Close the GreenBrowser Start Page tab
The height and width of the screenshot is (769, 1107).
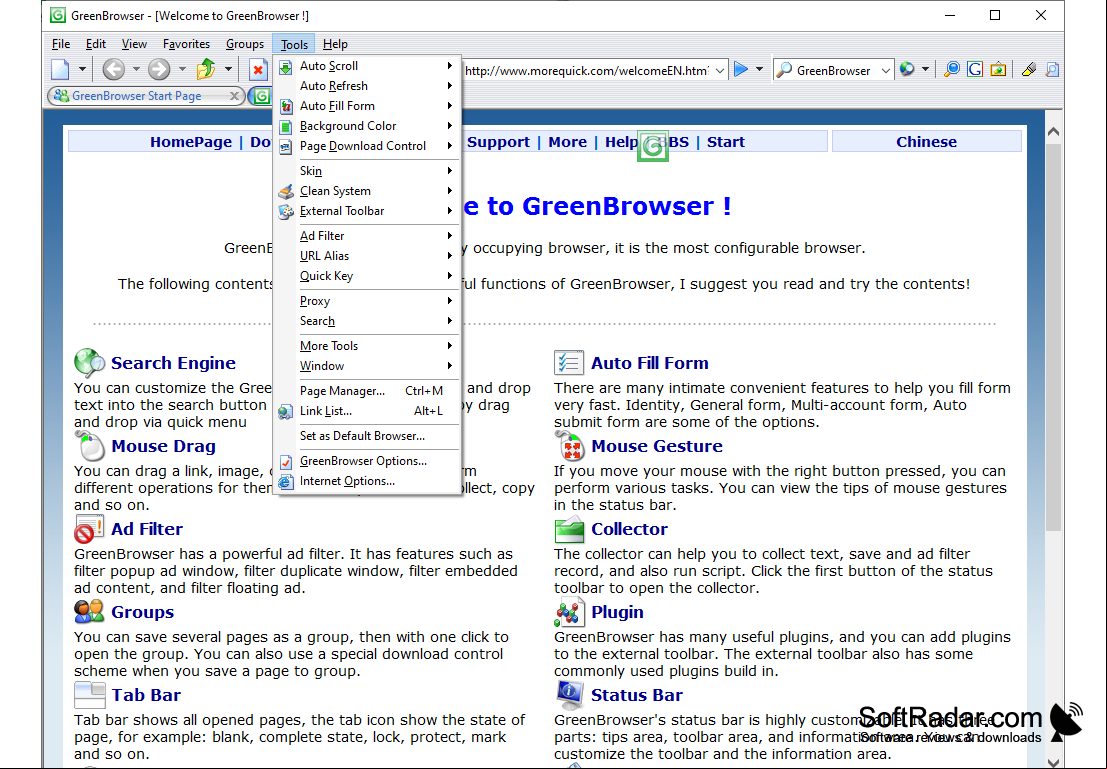tap(234, 95)
